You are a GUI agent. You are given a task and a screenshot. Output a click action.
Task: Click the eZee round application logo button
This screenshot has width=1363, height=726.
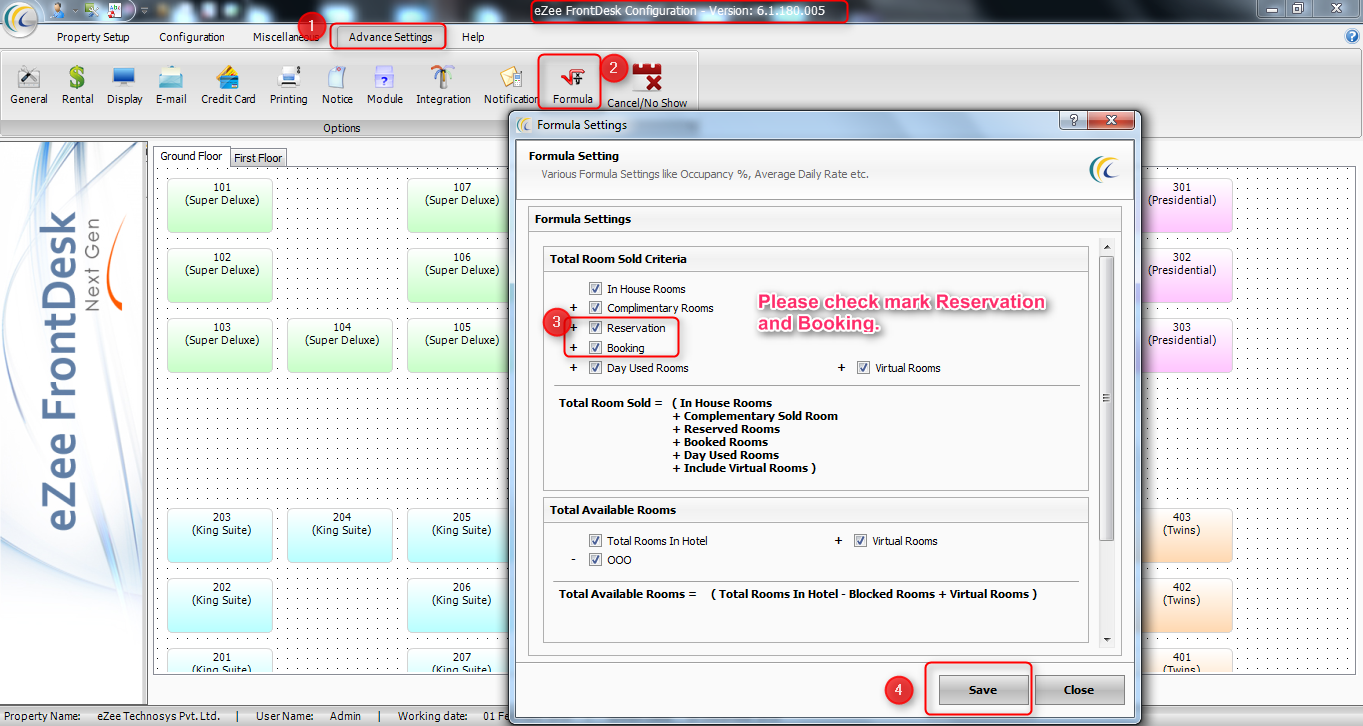(21, 18)
